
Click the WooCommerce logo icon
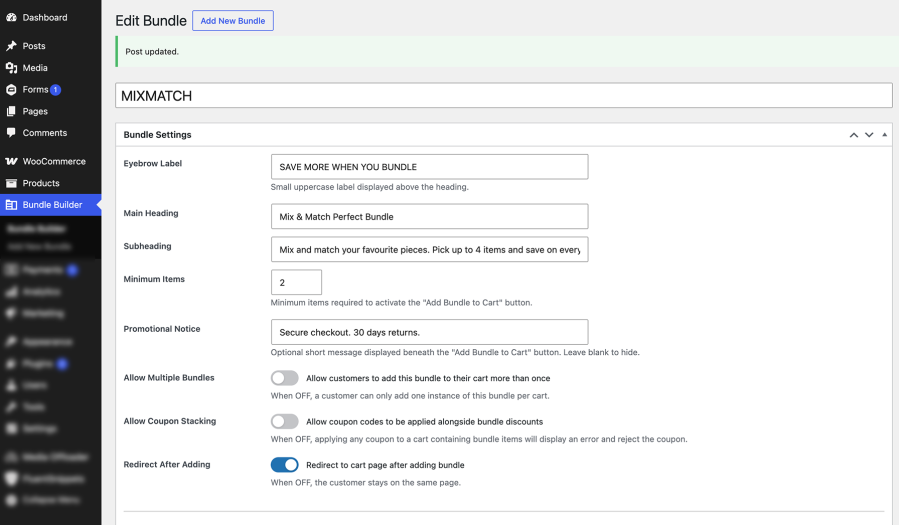click(x=11, y=162)
